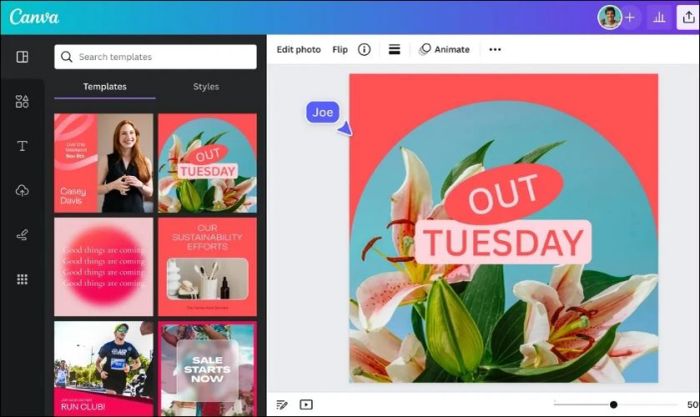Select the Text tool in sidebar
This screenshot has height=417, width=700.
point(22,146)
